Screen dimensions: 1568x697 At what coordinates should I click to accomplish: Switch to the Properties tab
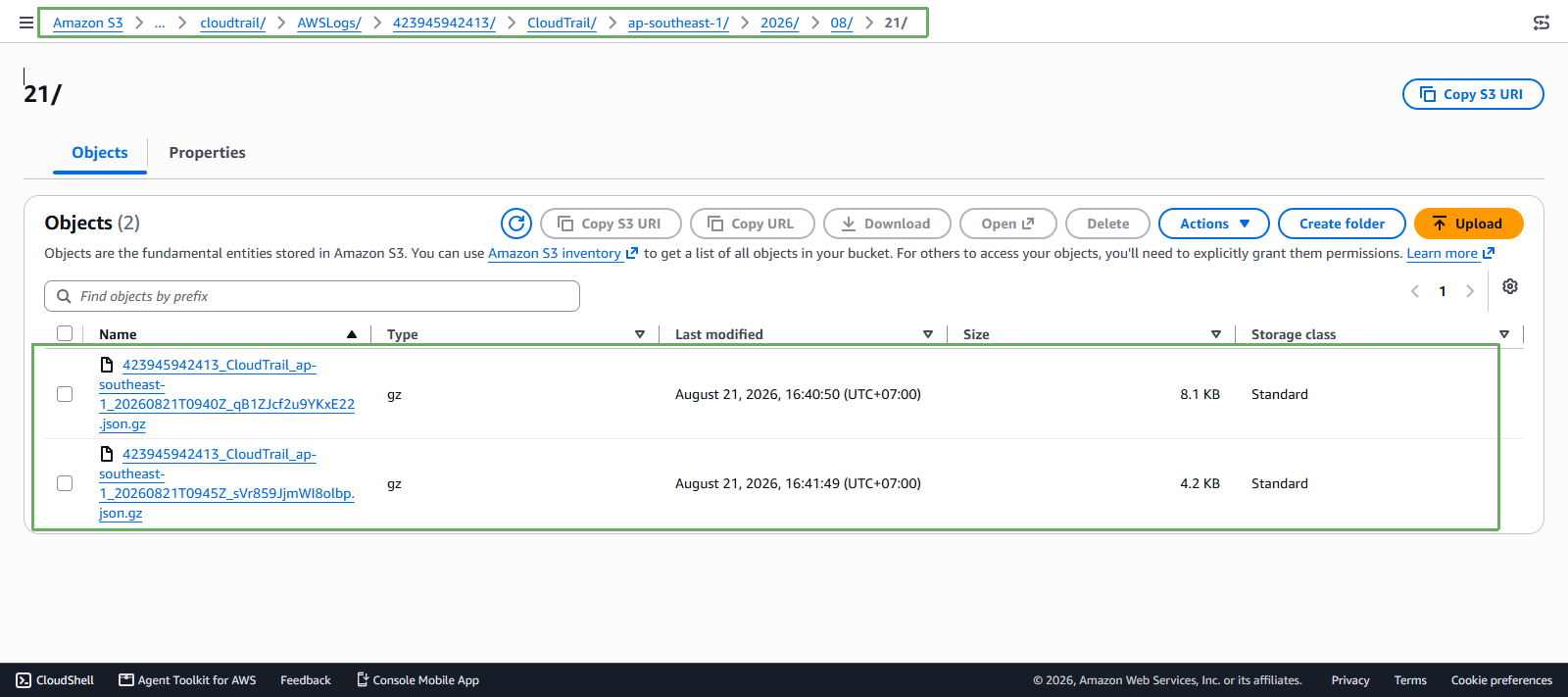pyautogui.click(x=207, y=153)
